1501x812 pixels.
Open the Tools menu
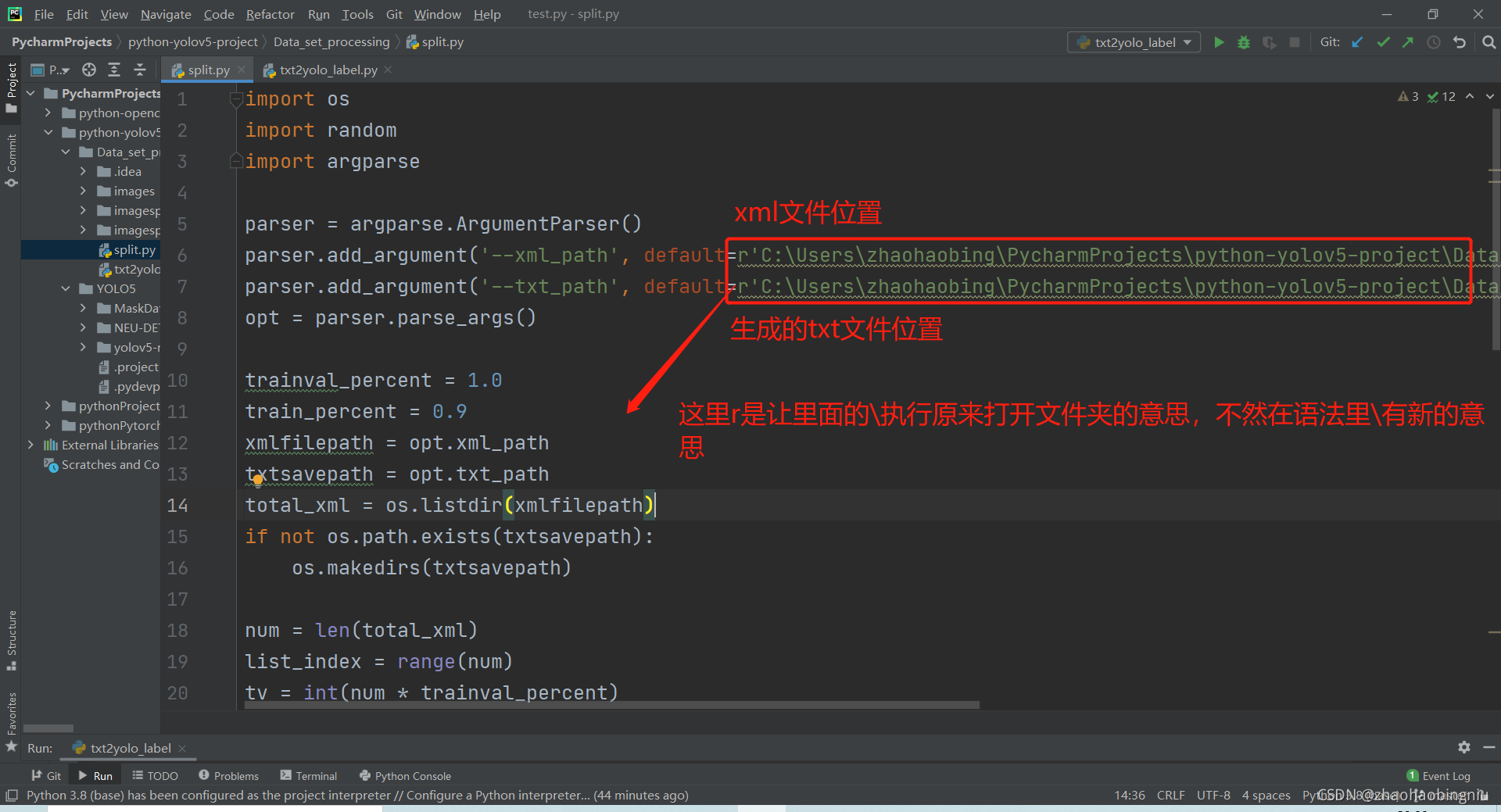coord(357,14)
